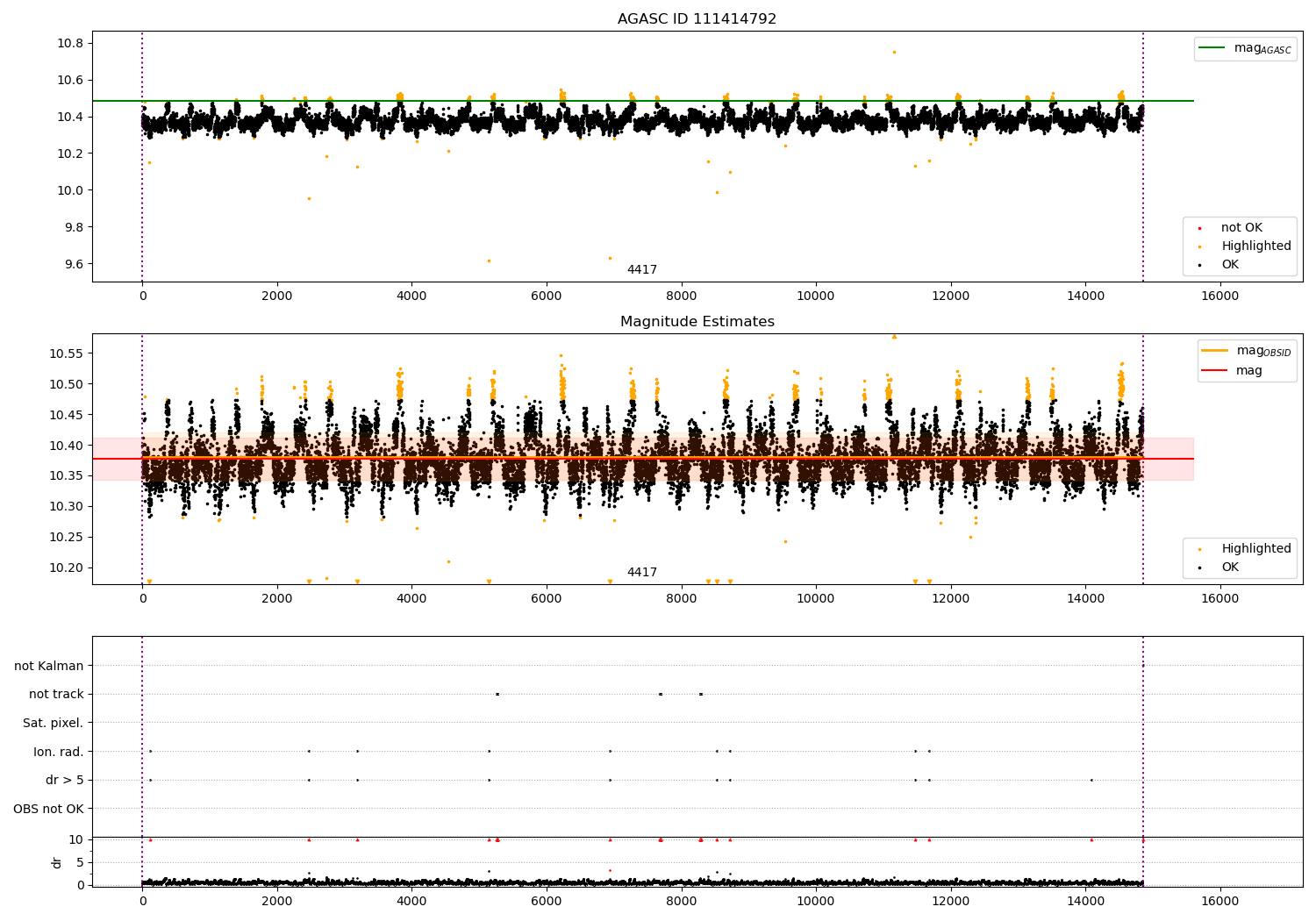
Task: Click the 'AGASC ID 111414792' plot title
Action: 697,19
